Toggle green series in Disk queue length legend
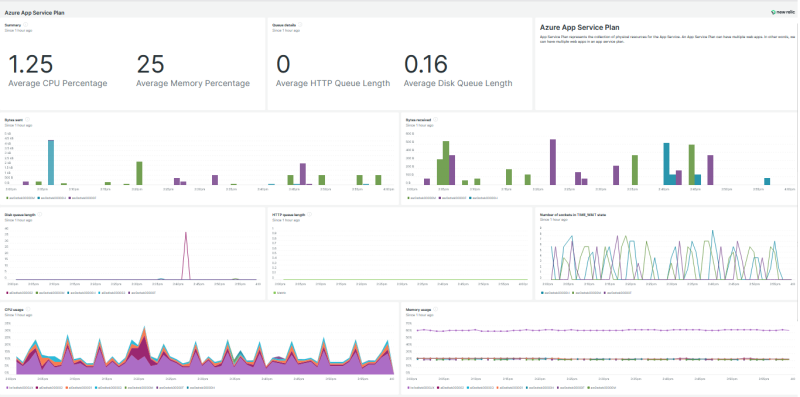Viewport: 800px width, 397px height. (x=51, y=292)
